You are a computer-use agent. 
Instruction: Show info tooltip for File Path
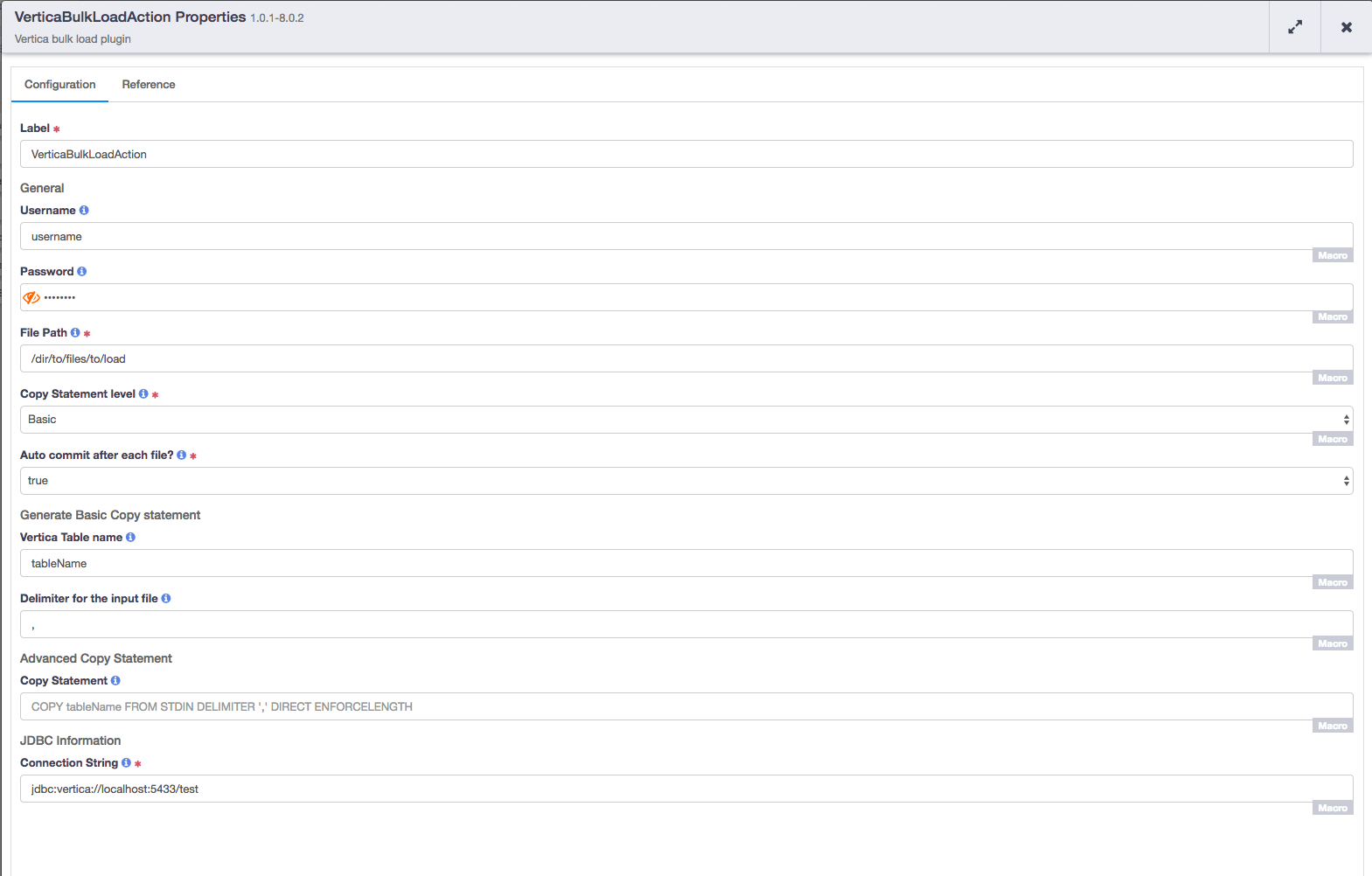(x=75, y=332)
